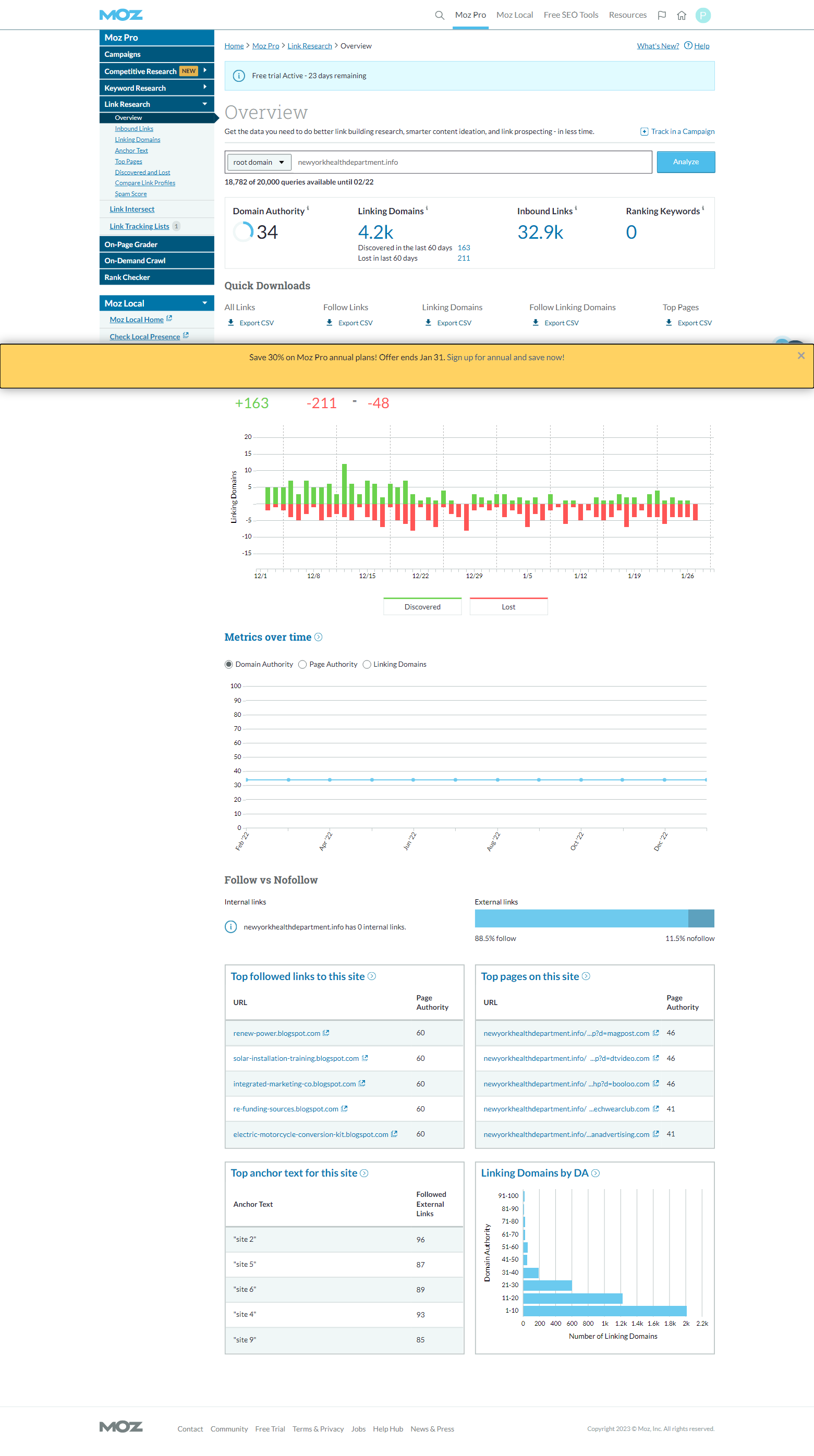The height and width of the screenshot is (1456, 814).
Task: Open the Spam Score sidebar link
Action: (x=130, y=194)
